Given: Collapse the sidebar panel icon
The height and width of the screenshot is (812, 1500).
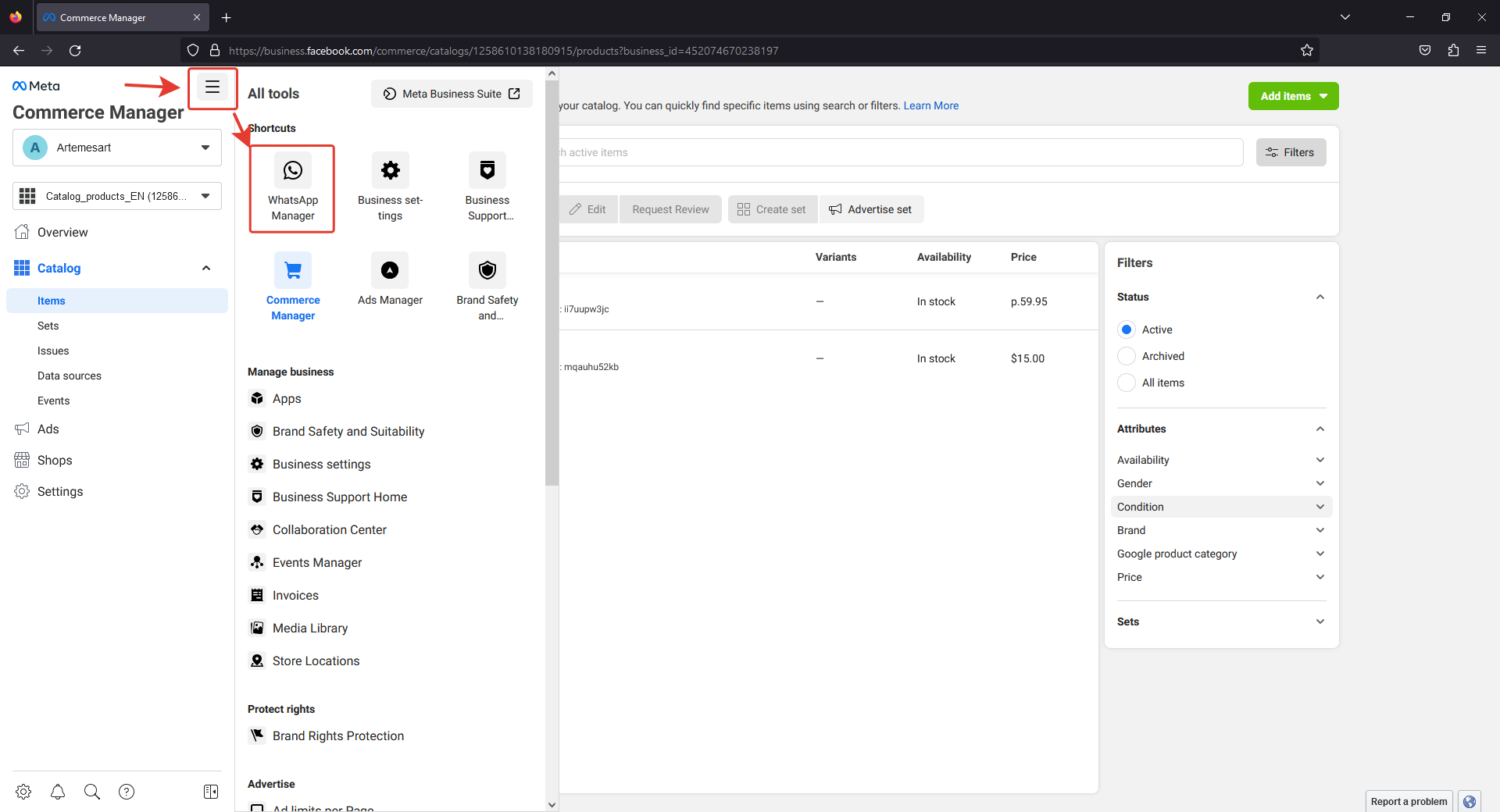Looking at the screenshot, I should click(x=211, y=792).
